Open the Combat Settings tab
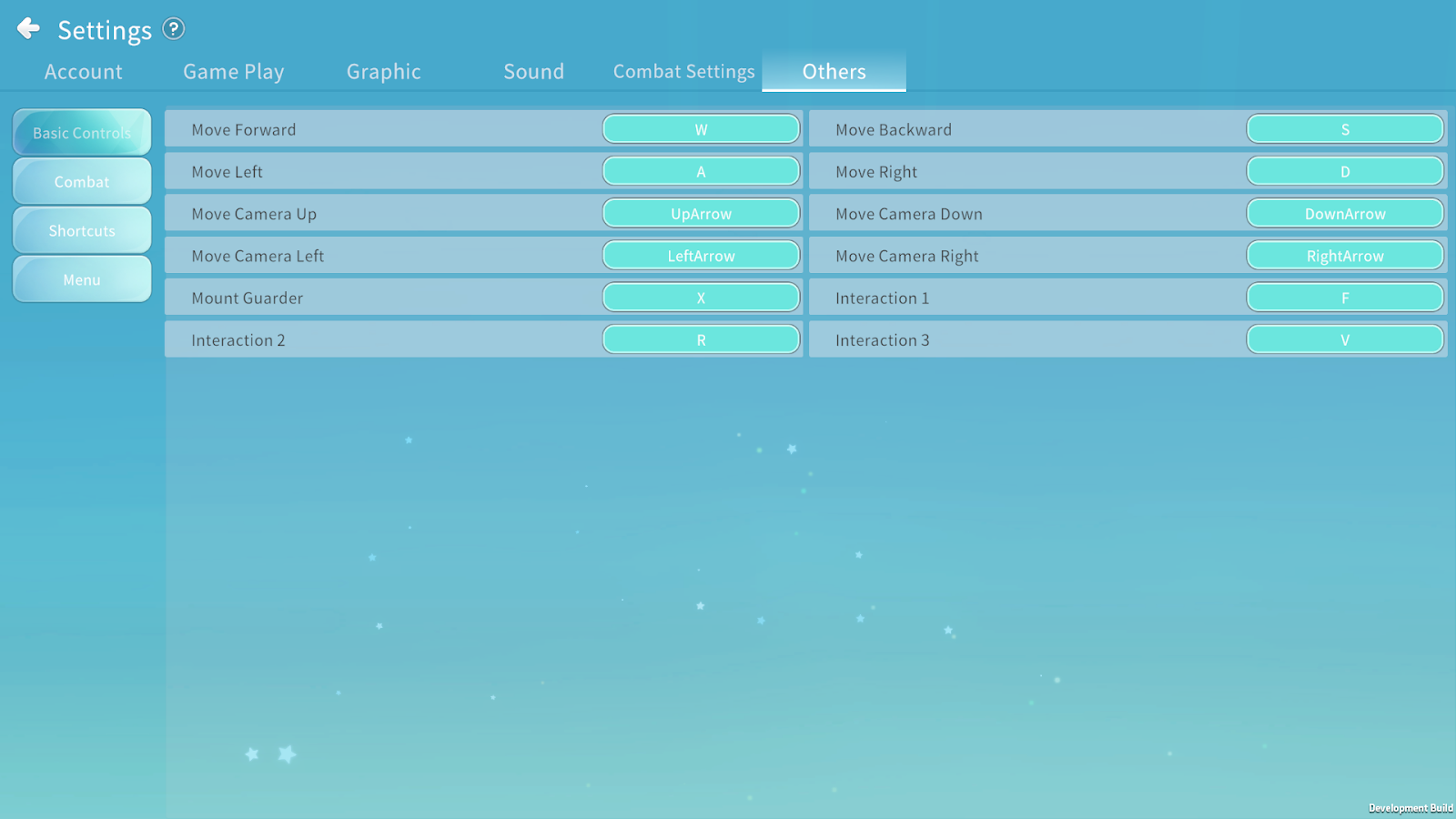 point(683,72)
